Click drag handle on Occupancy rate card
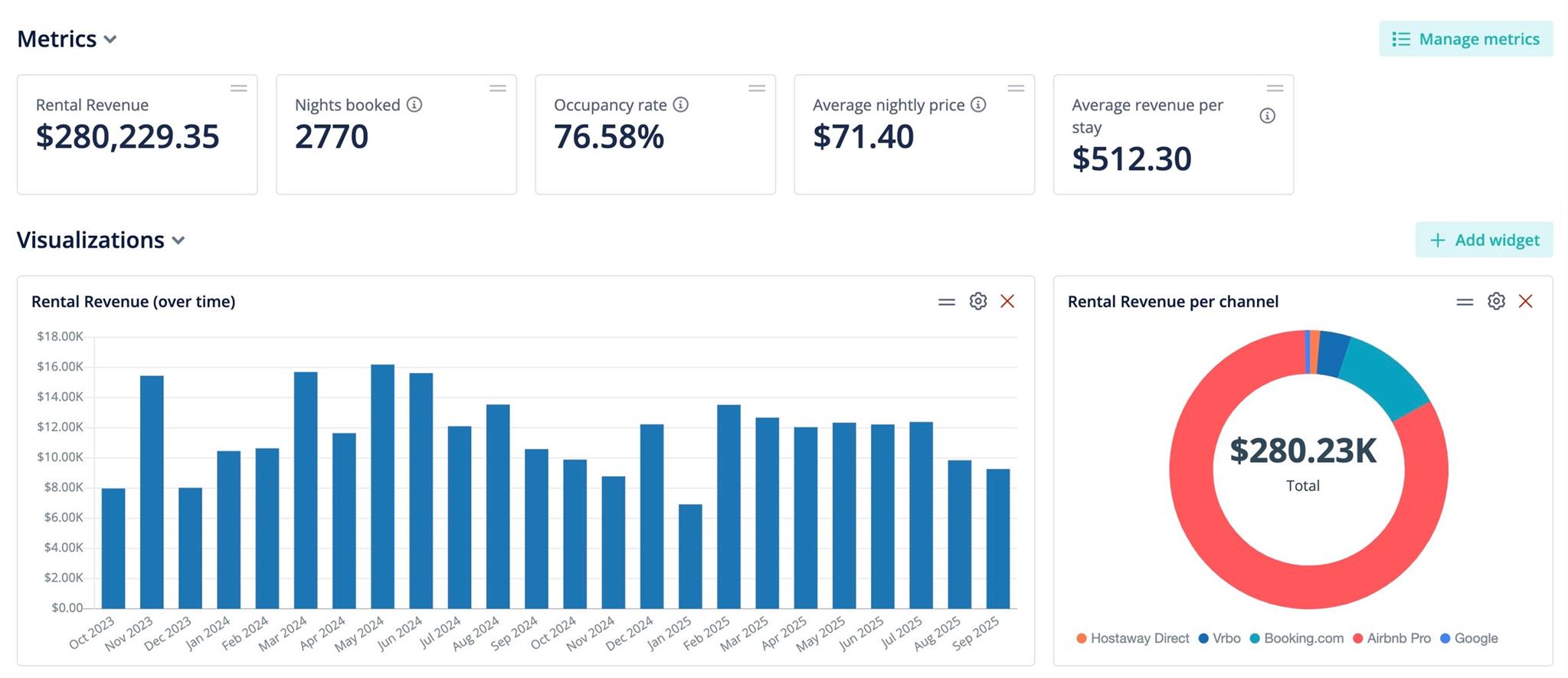 pos(757,89)
